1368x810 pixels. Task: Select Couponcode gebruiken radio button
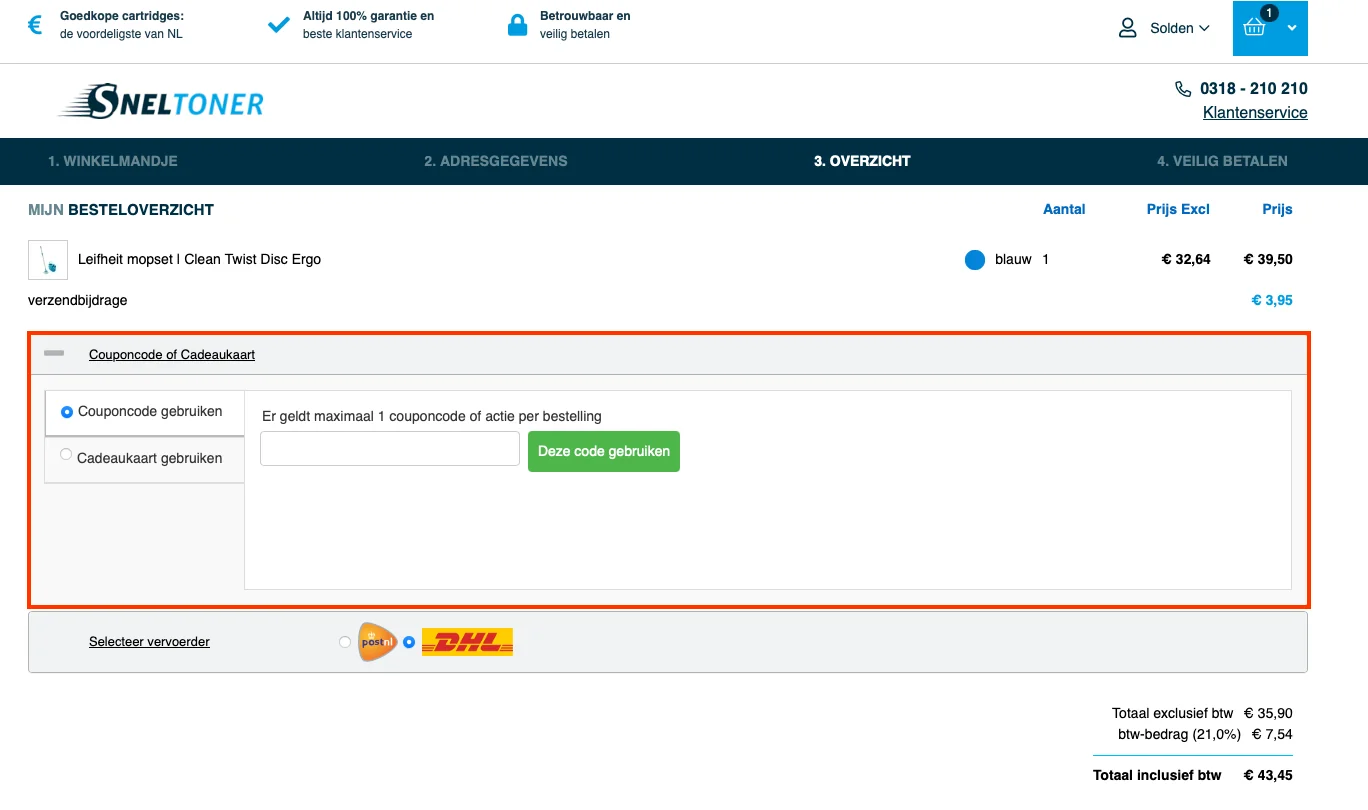(67, 412)
